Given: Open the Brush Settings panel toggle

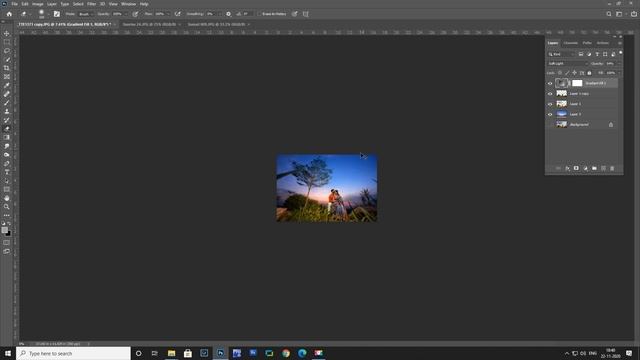Looking at the screenshot, I should click(x=57, y=14).
